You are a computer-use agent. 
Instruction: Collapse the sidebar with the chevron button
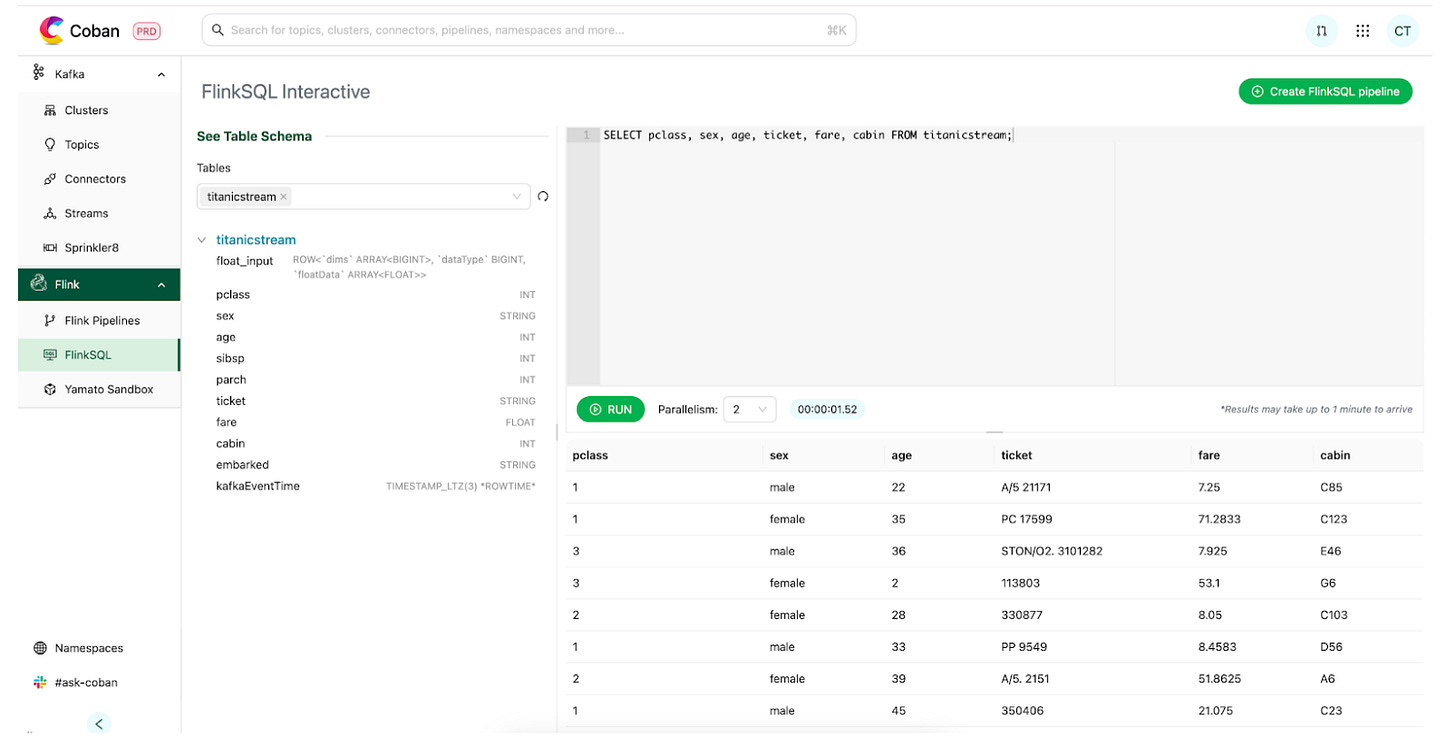[98, 723]
